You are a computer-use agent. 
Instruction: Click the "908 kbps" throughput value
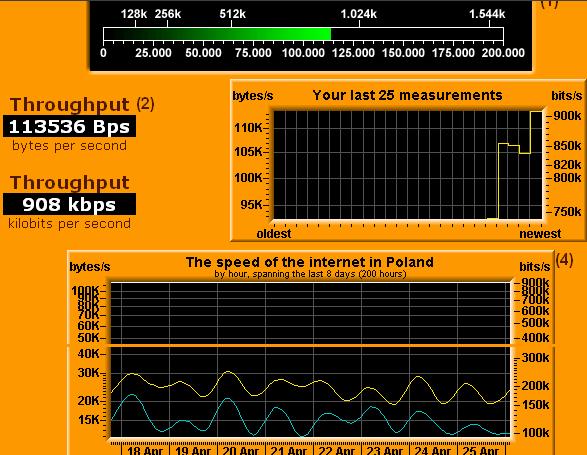click(x=69, y=204)
